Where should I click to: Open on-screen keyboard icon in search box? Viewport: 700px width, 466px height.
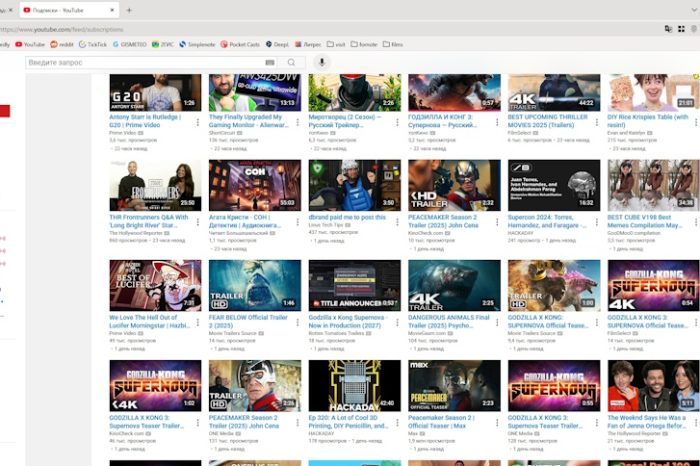click(x=270, y=62)
